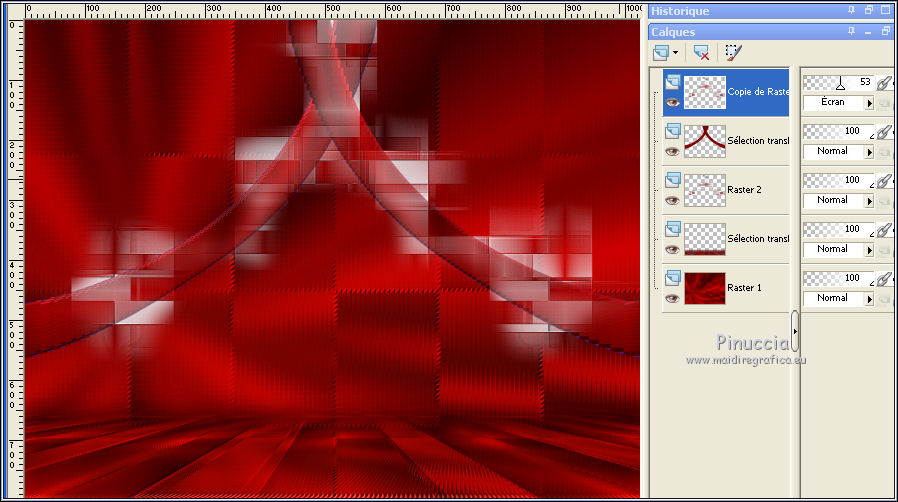898x502 pixels.
Task: Hide the Sélection layer above Raster 1 via eye
Action: 672,250
